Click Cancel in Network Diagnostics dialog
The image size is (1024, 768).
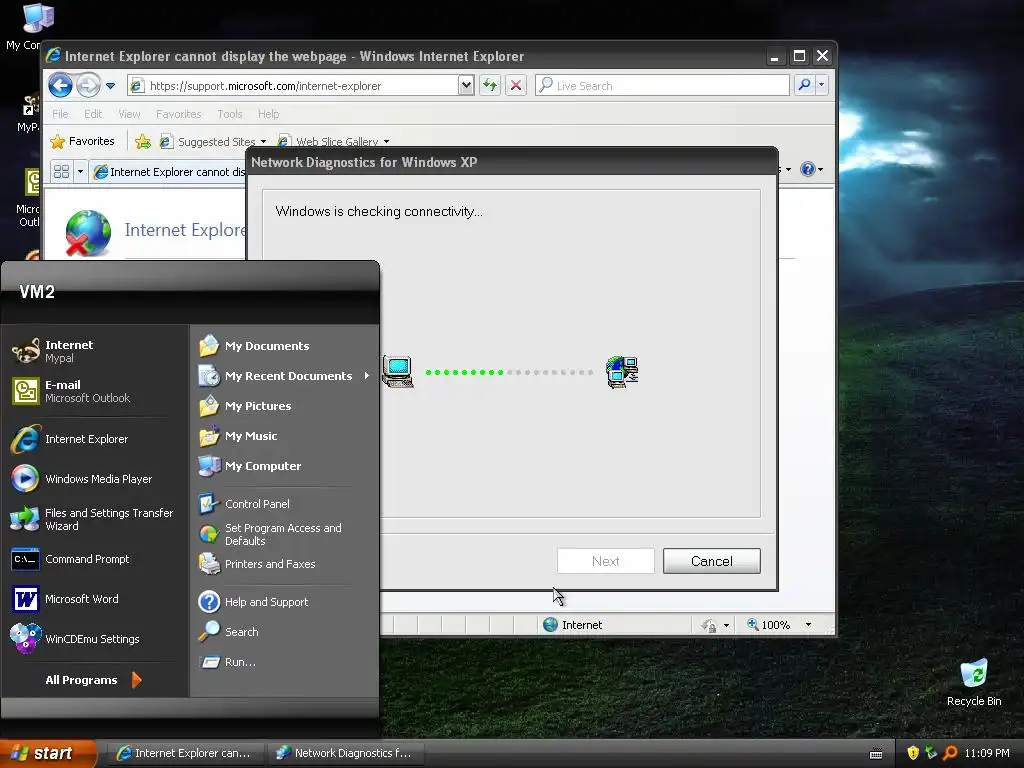coord(712,561)
